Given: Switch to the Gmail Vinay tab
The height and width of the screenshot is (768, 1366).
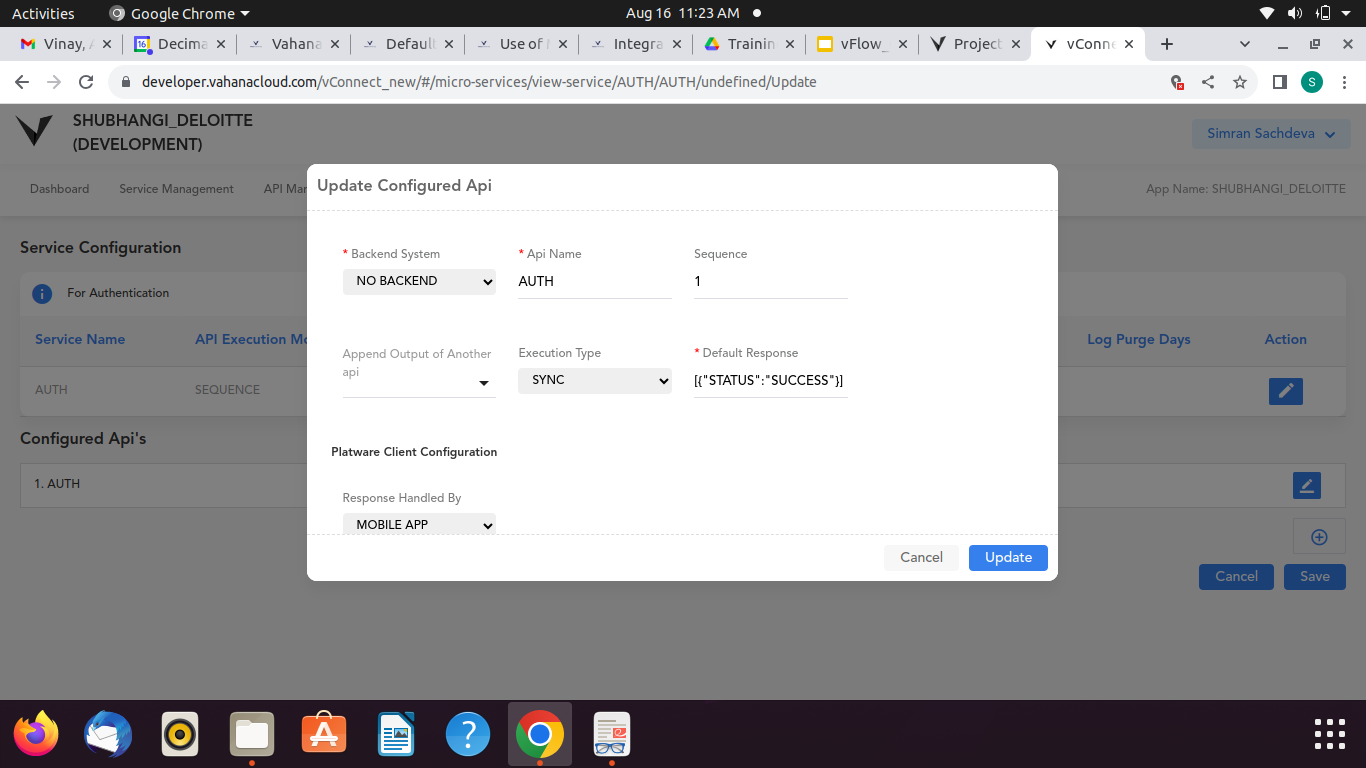Looking at the screenshot, I should (62, 44).
